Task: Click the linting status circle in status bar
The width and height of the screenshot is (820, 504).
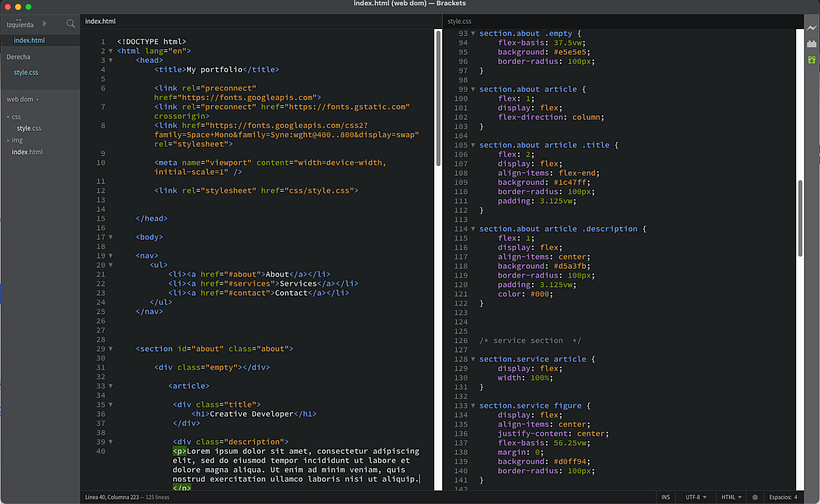Action: point(755,497)
